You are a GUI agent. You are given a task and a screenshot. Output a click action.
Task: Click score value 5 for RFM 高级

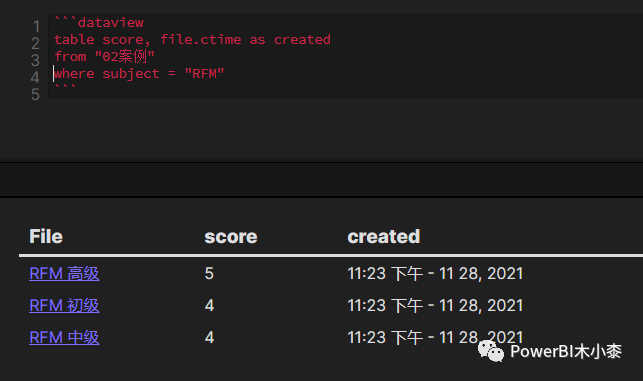[209, 274]
